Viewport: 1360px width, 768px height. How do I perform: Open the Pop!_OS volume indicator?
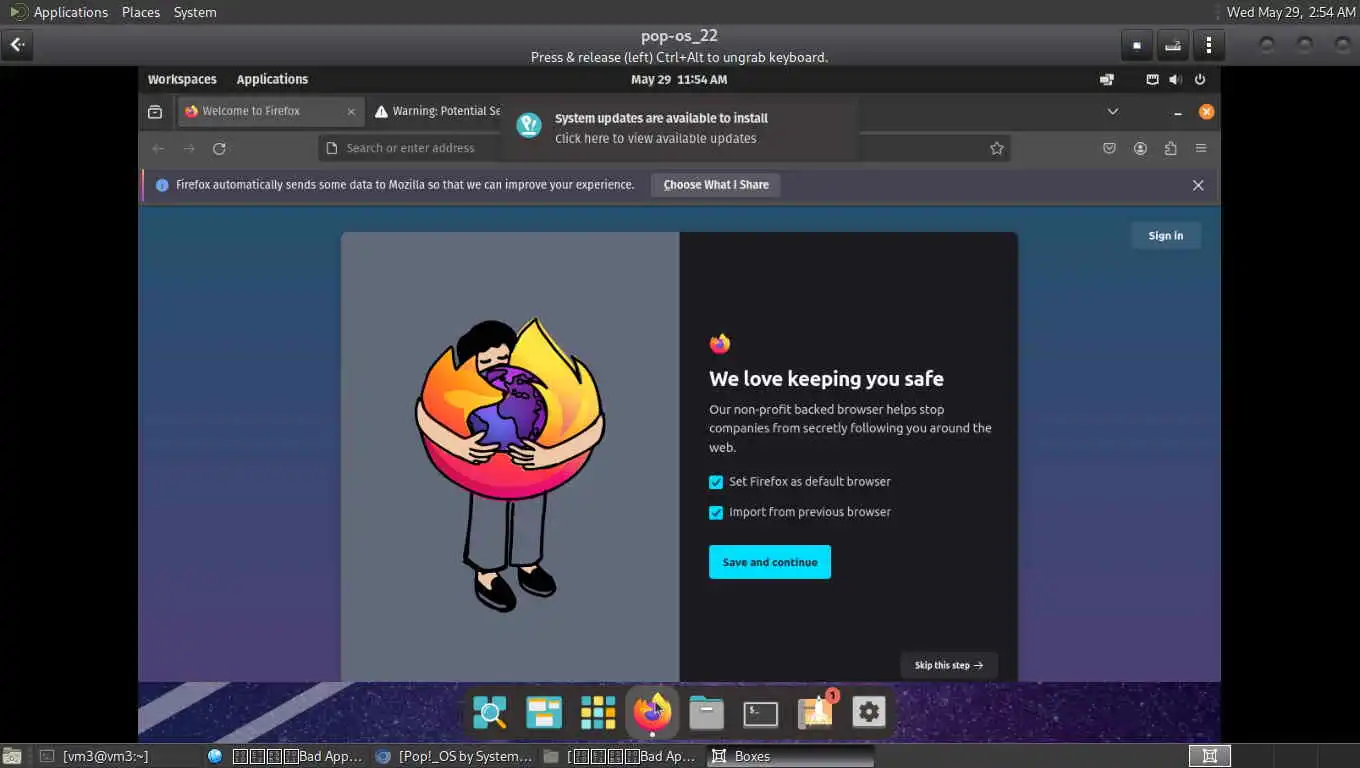tap(1175, 79)
